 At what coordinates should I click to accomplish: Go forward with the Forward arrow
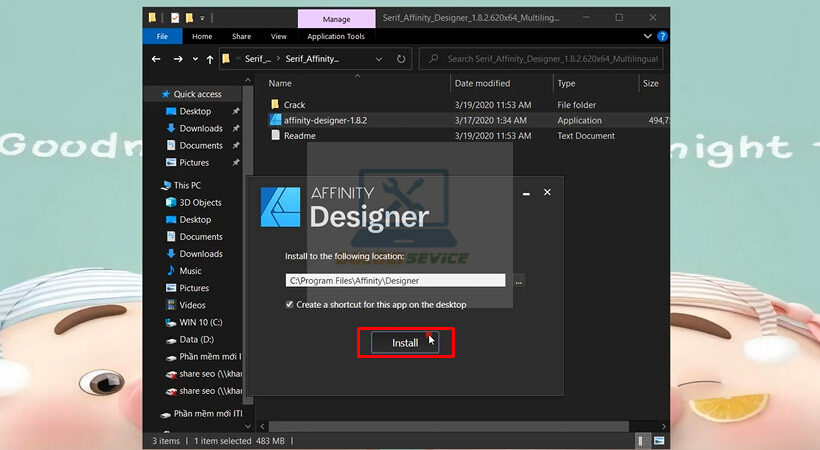178,59
